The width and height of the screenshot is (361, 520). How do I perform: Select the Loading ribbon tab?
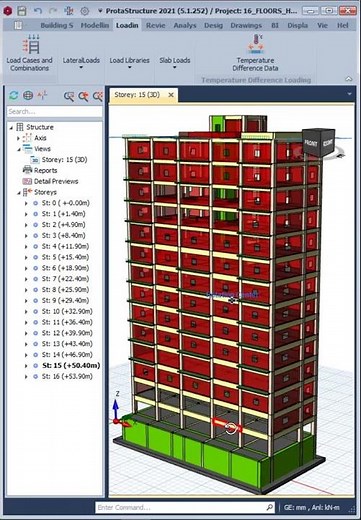127,25
